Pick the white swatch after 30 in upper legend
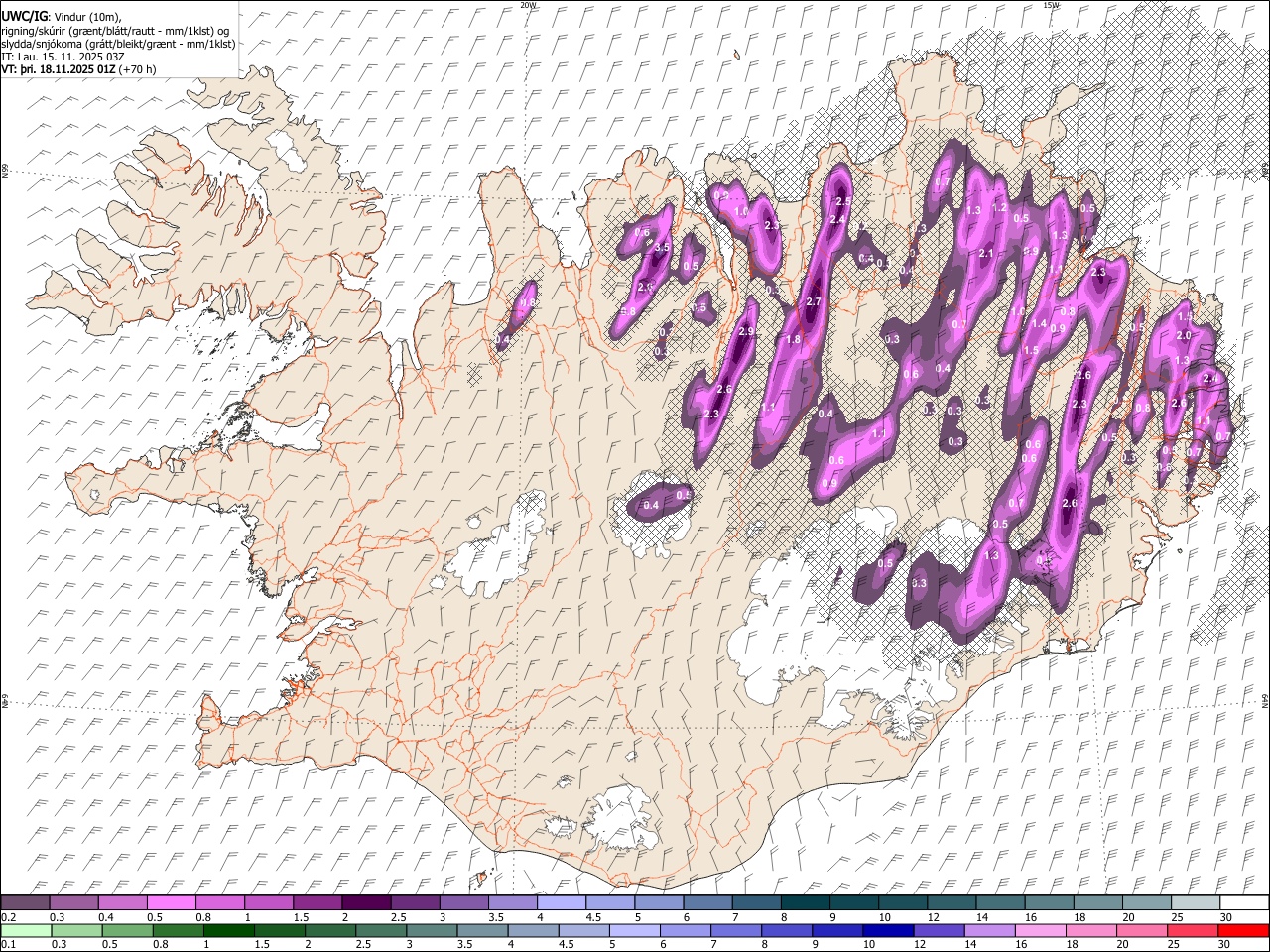 [x=1244, y=903]
